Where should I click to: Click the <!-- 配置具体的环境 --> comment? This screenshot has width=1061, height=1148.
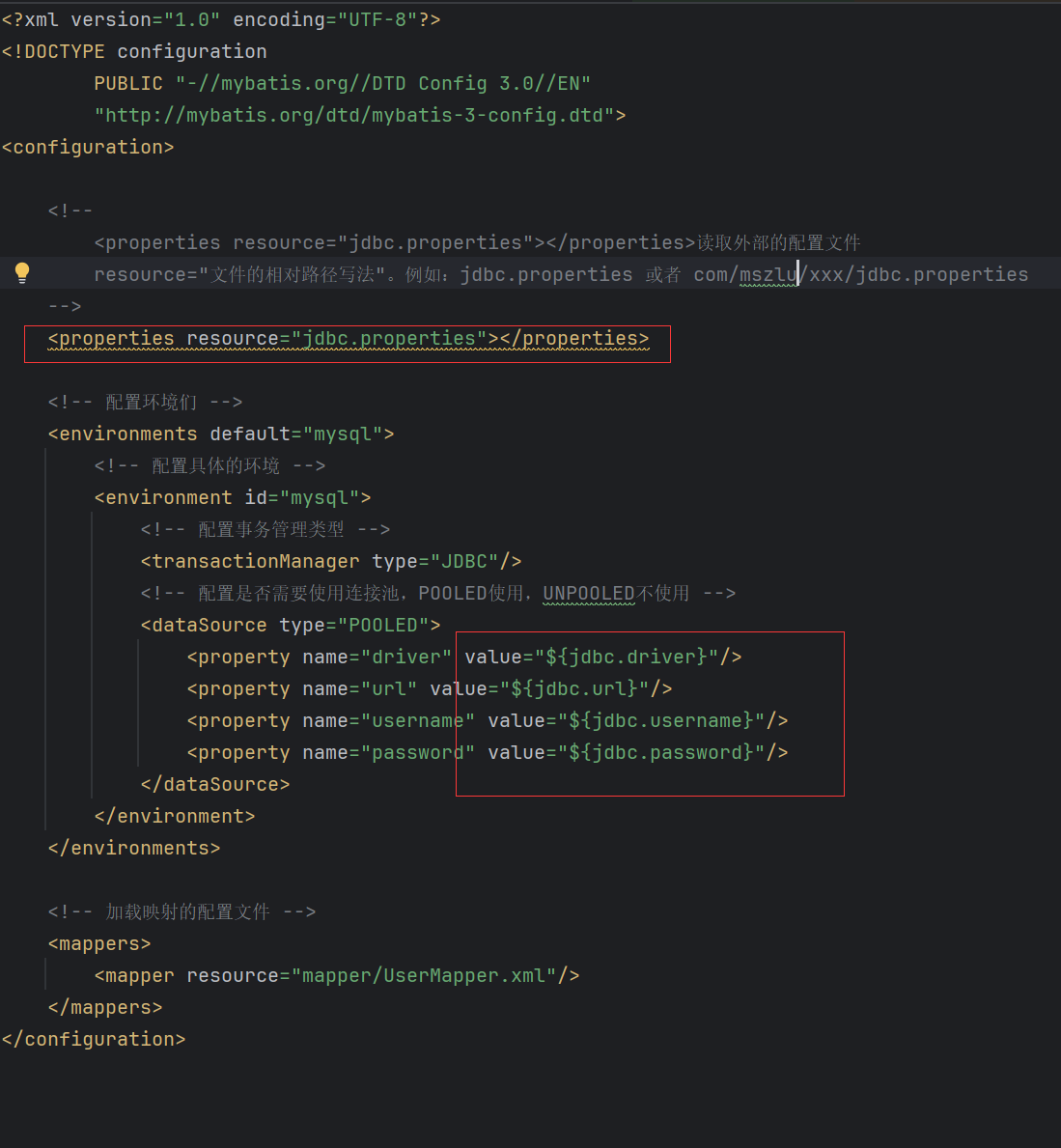[209, 465]
